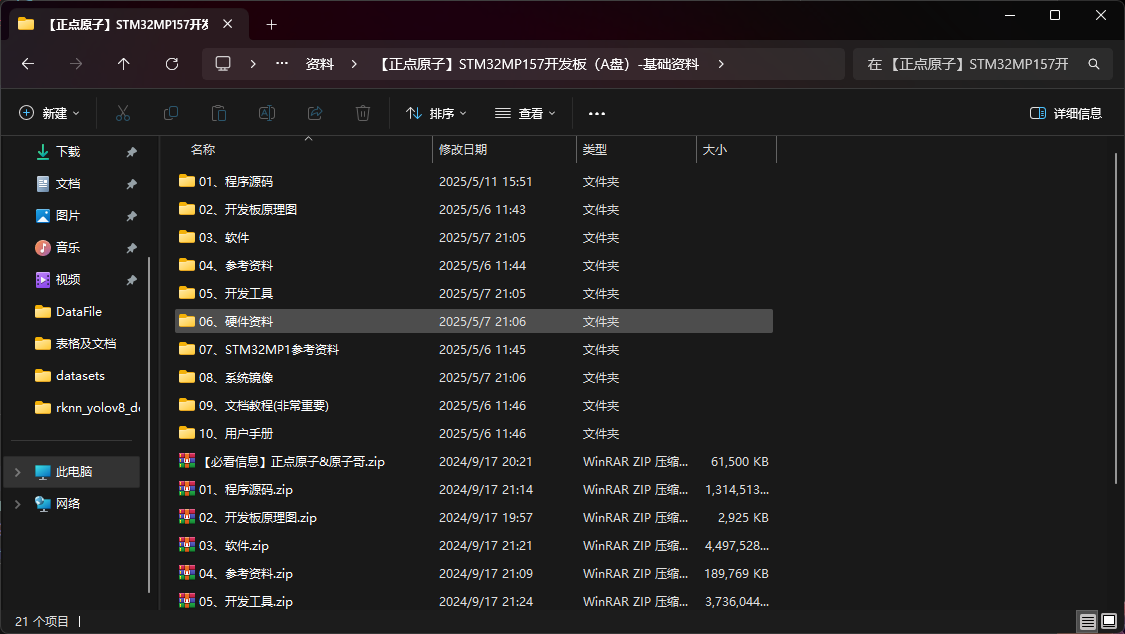Select 文档 in the sidebar

tap(68, 184)
